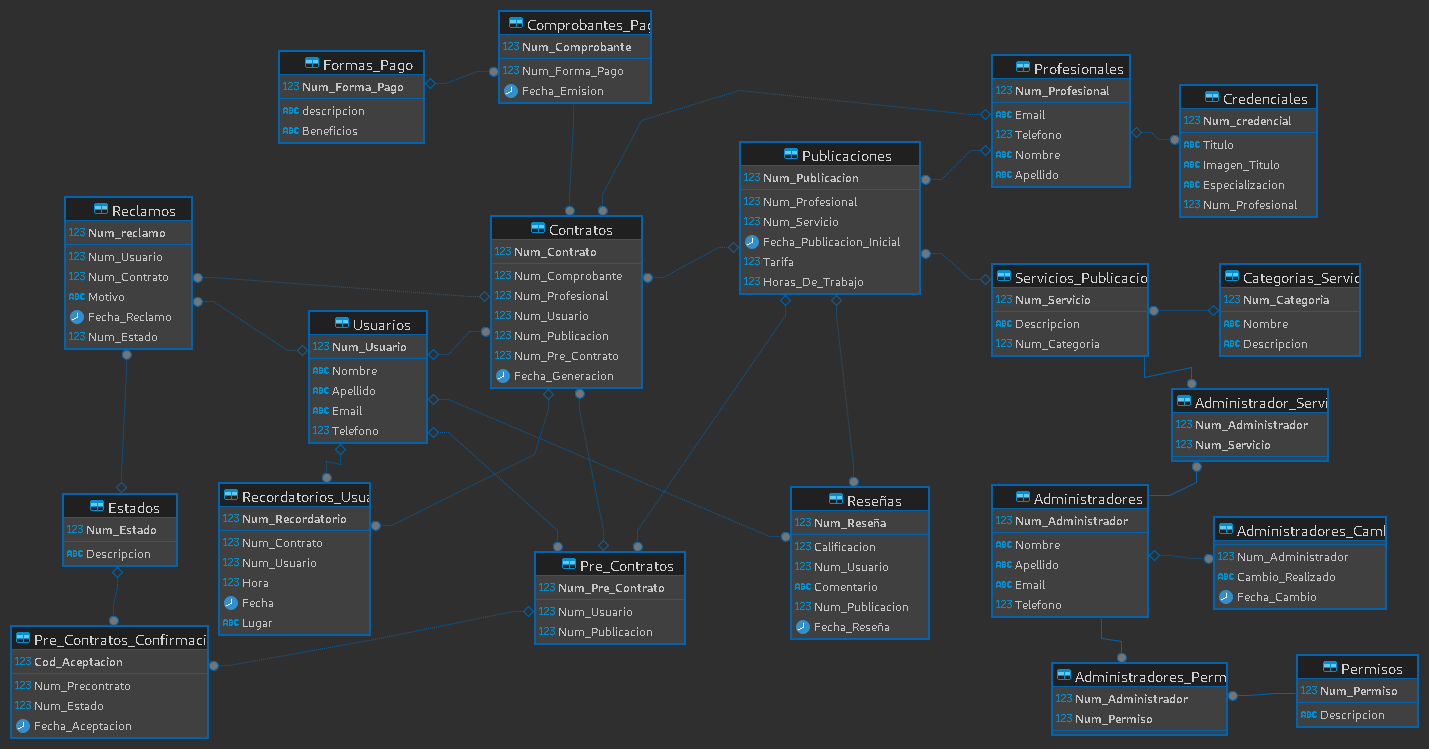Click the datetime icon next to Fecha_Reclamo
The width and height of the screenshot is (1429, 749).
point(76,317)
